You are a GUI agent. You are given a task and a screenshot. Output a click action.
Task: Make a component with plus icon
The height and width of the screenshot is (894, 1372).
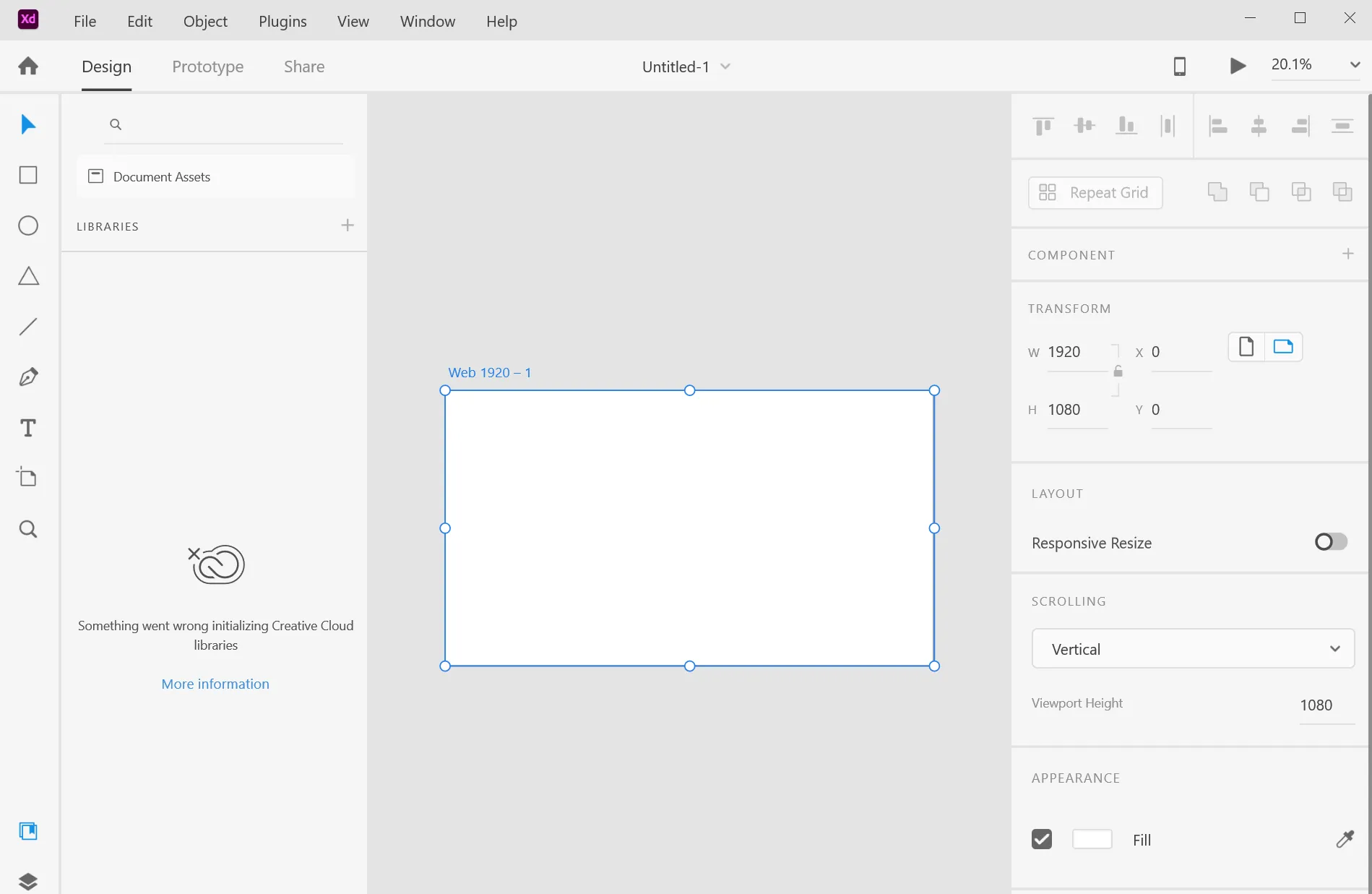[1347, 254]
